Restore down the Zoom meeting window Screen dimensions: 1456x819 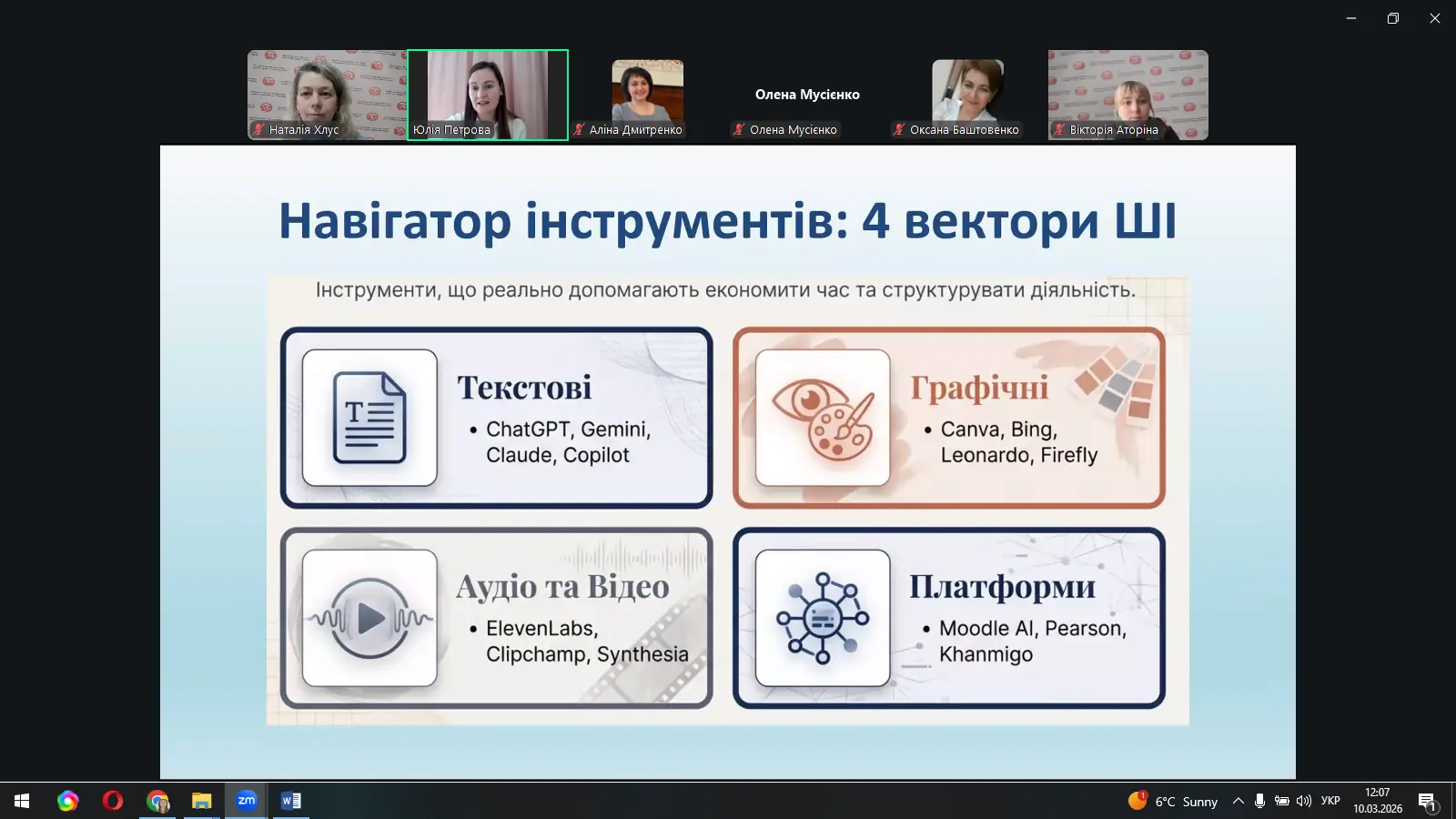1393,18
